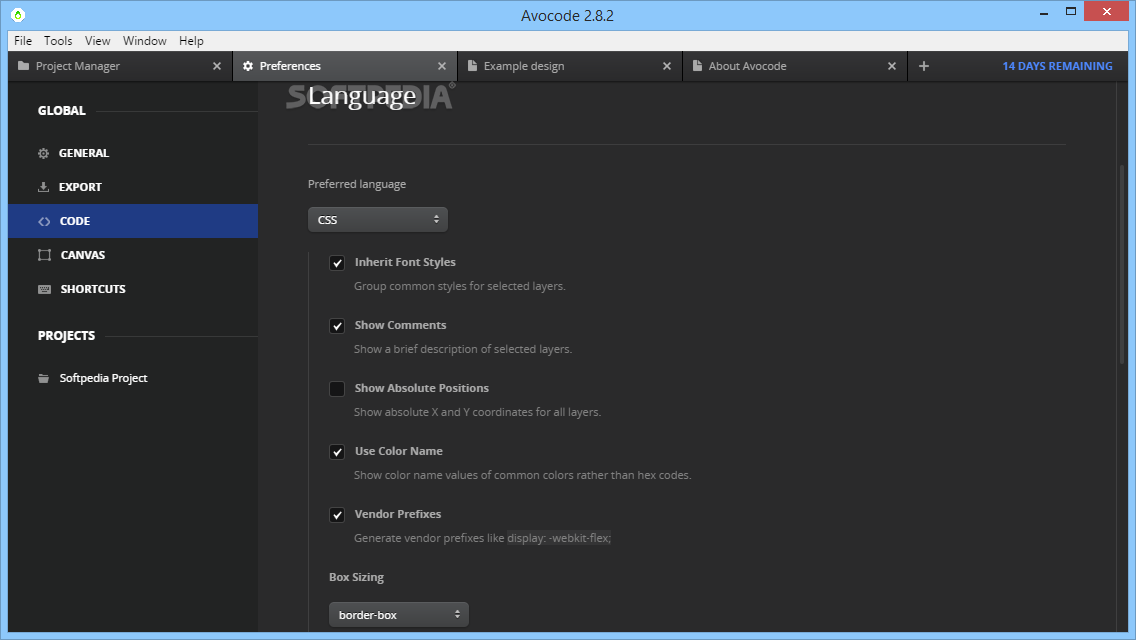The image size is (1136, 640).
Task: Click the Box Sizing label
Action: (x=356, y=577)
